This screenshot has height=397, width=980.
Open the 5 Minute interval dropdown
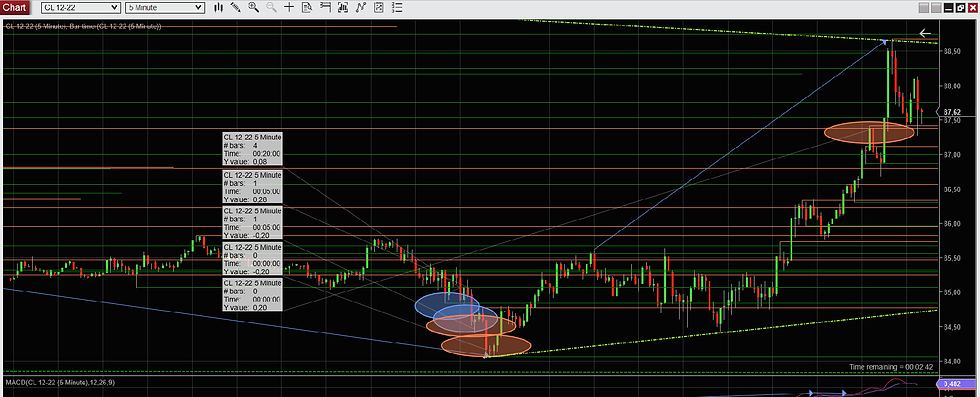[x=164, y=8]
